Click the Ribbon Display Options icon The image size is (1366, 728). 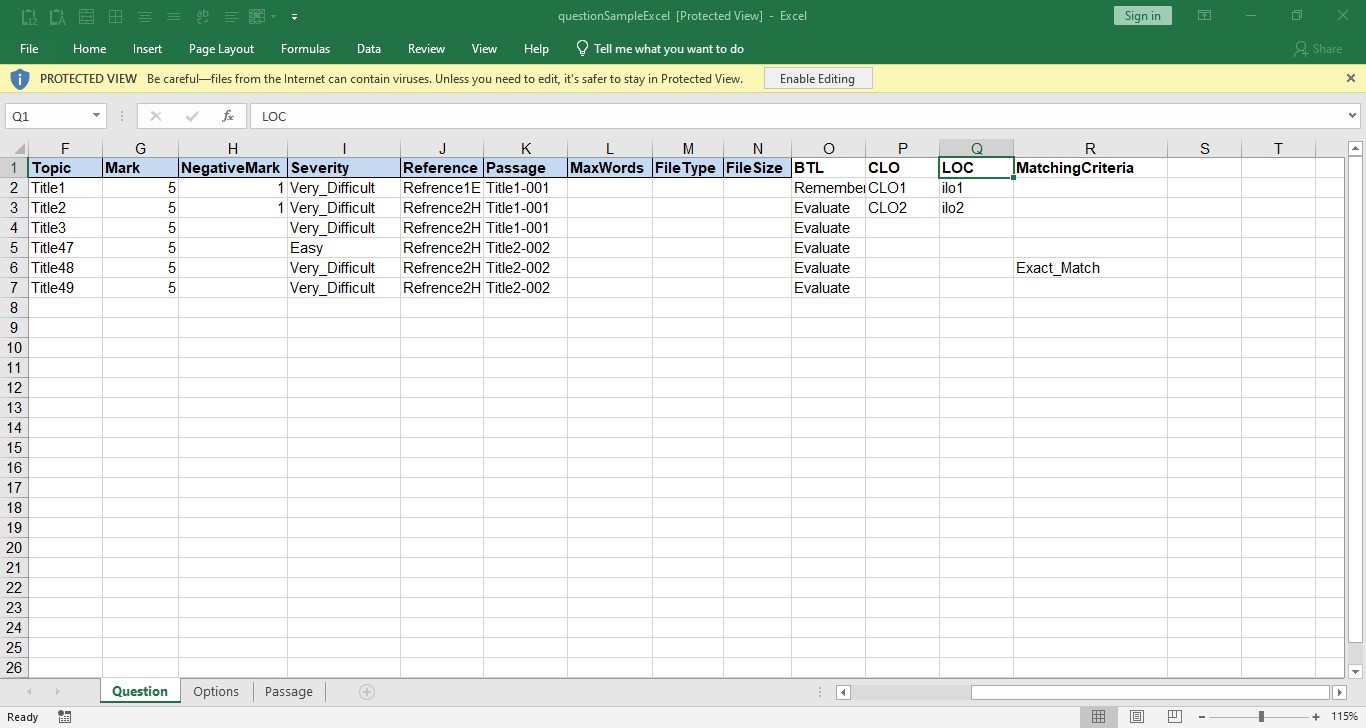tap(1205, 16)
